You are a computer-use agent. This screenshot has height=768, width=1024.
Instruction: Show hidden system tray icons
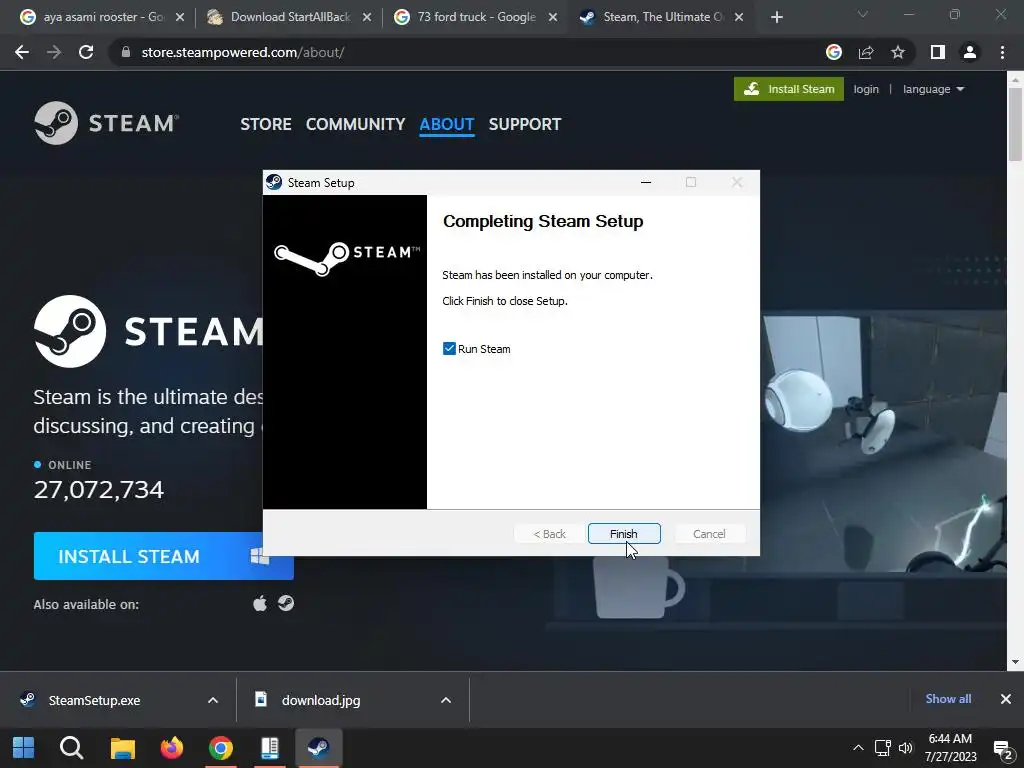pos(858,748)
